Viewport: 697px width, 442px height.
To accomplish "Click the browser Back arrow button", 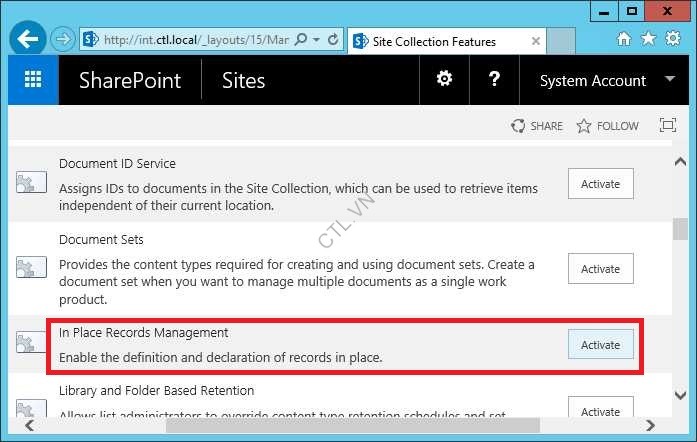I will (28, 41).
